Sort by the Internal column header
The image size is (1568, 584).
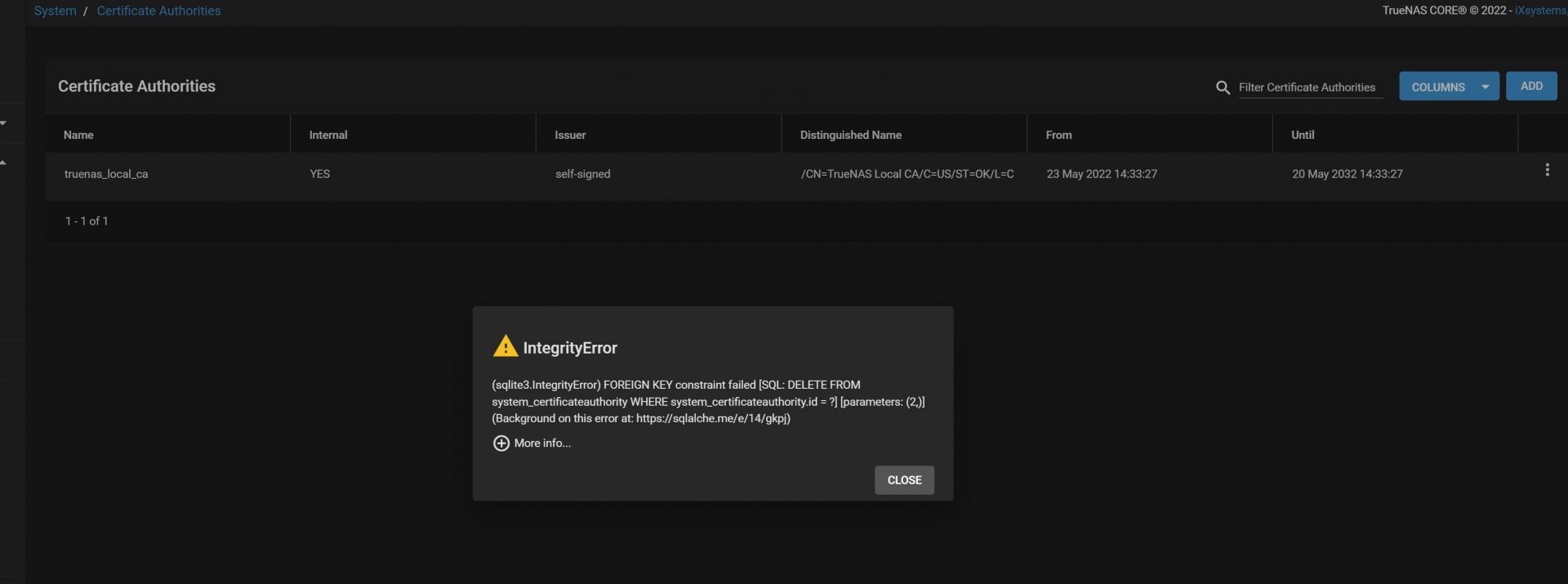(x=328, y=135)
